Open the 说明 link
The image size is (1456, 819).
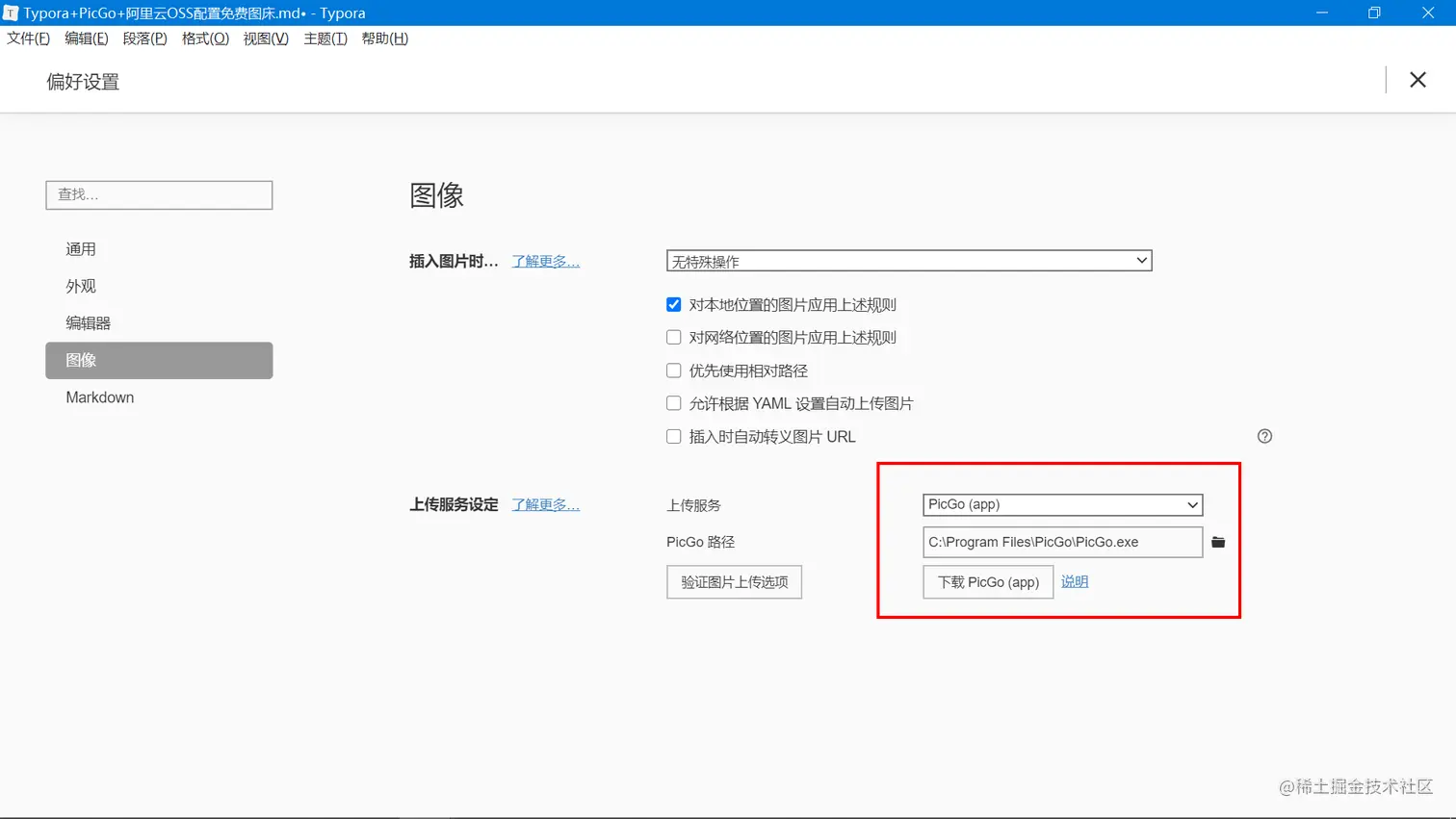point(1075,581)
